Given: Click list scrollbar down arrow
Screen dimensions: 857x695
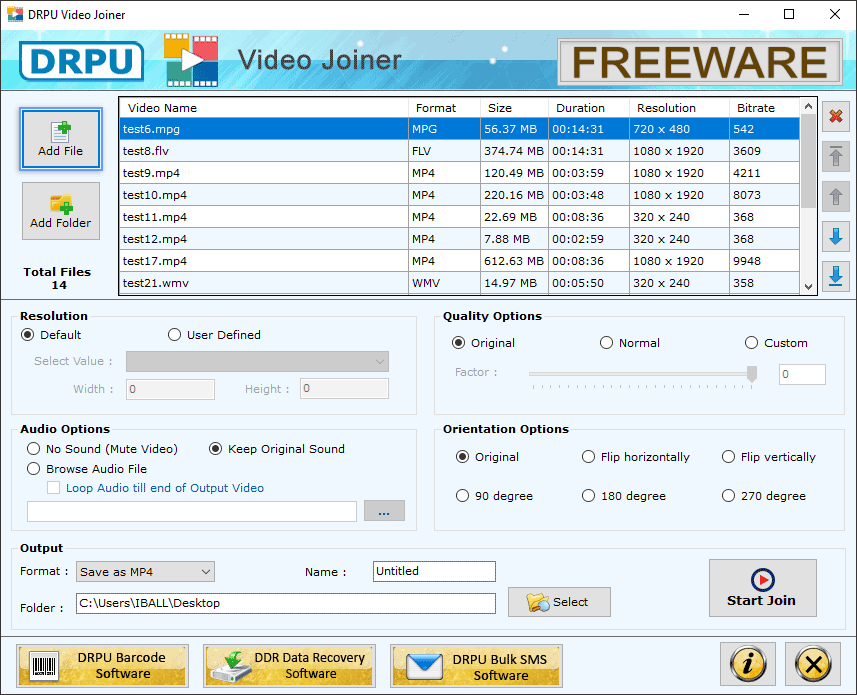Looking at the screenshot, I should (808, 287).
